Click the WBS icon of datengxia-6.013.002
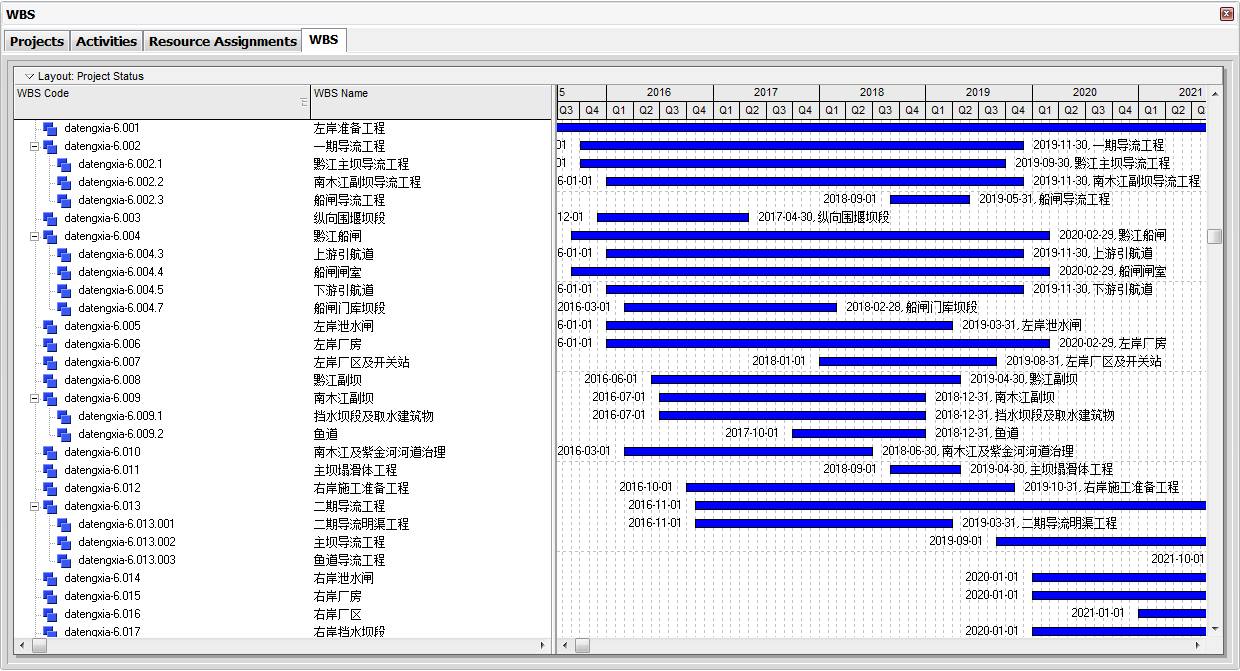 pos(64,542)
